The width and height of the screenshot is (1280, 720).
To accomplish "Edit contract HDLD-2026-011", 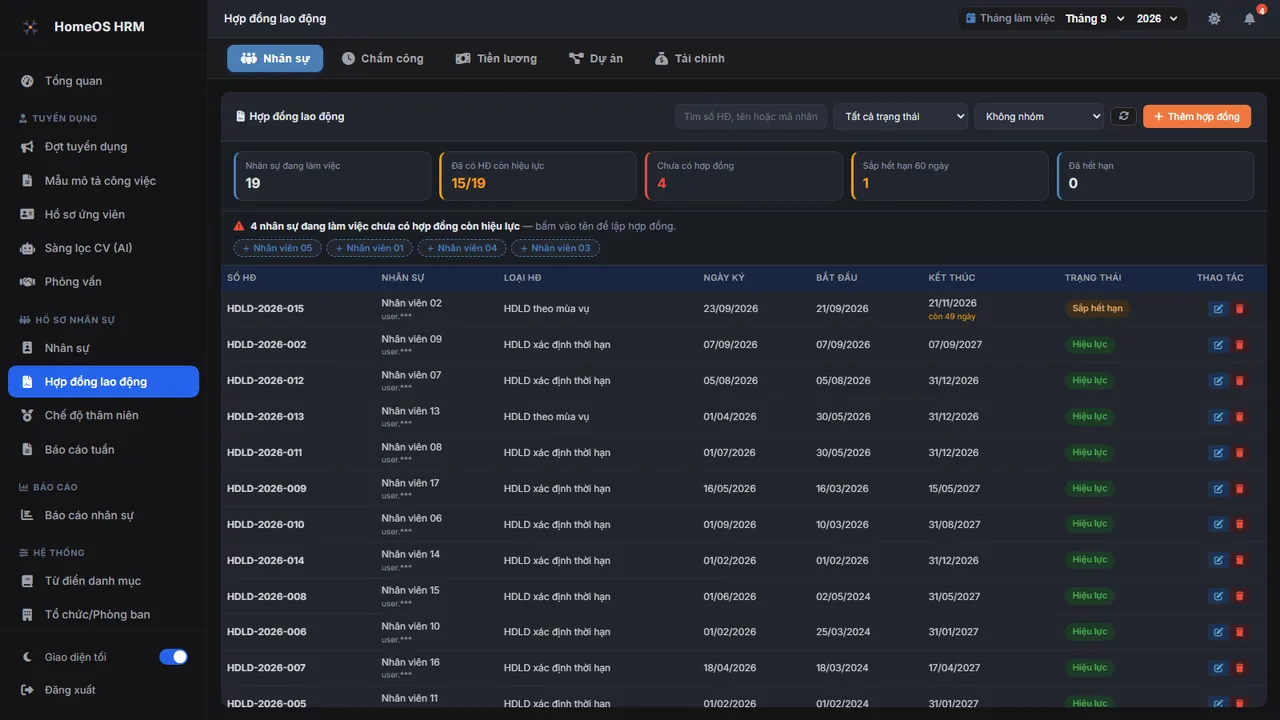I will tap(1218, 453).
